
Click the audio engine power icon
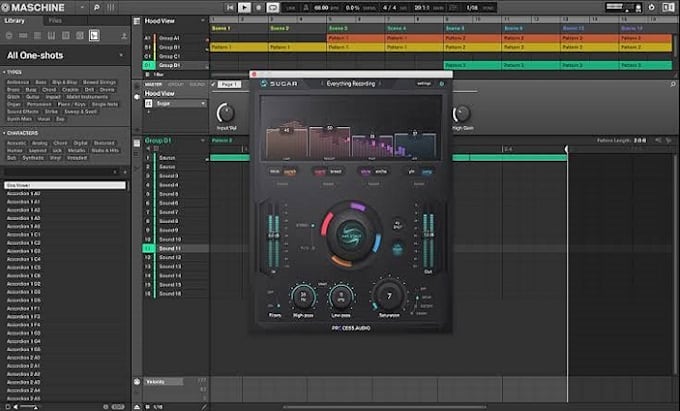coord(651,7)
